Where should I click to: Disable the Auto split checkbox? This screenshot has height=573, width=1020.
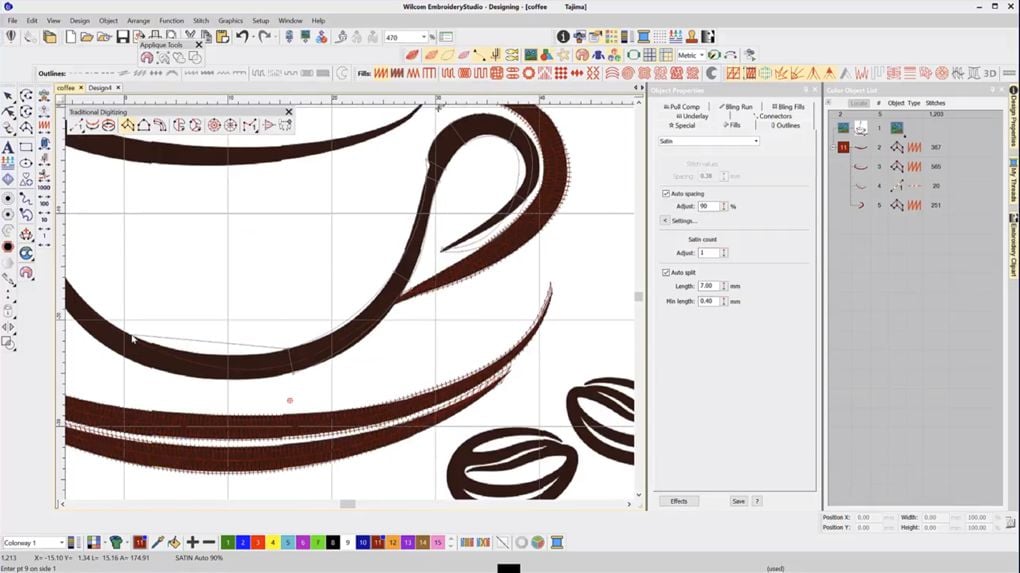[666, 272]
